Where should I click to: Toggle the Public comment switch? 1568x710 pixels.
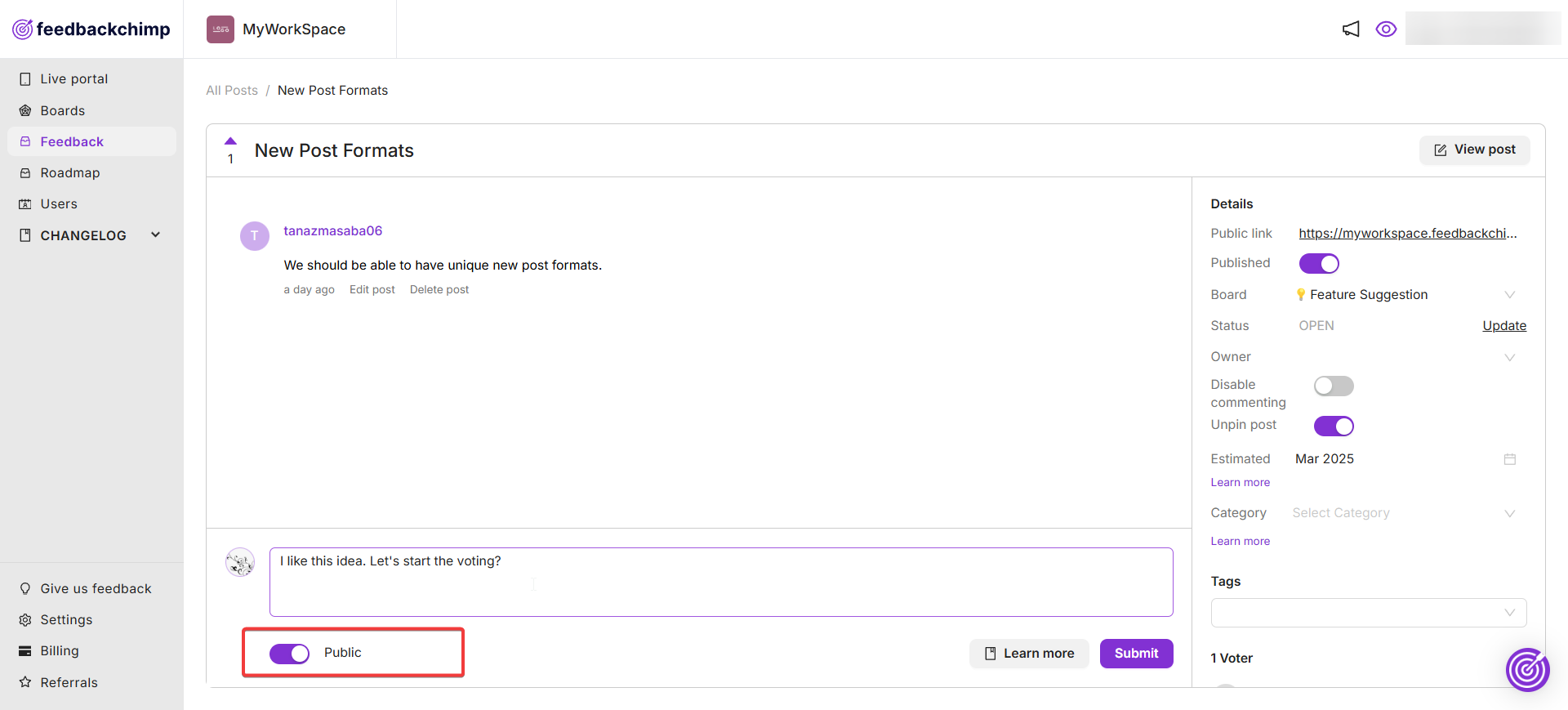[x=289, y=654]
